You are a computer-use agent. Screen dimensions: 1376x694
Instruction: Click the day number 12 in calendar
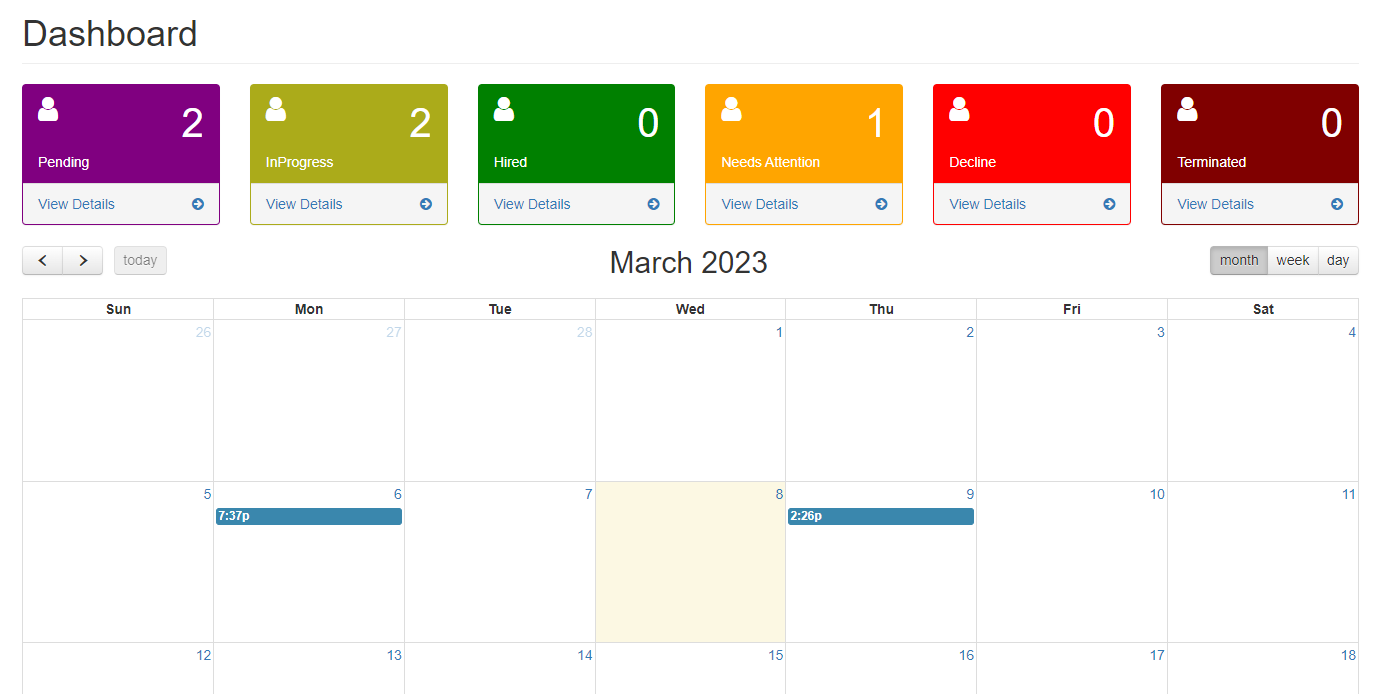click(x=204, y=655)
